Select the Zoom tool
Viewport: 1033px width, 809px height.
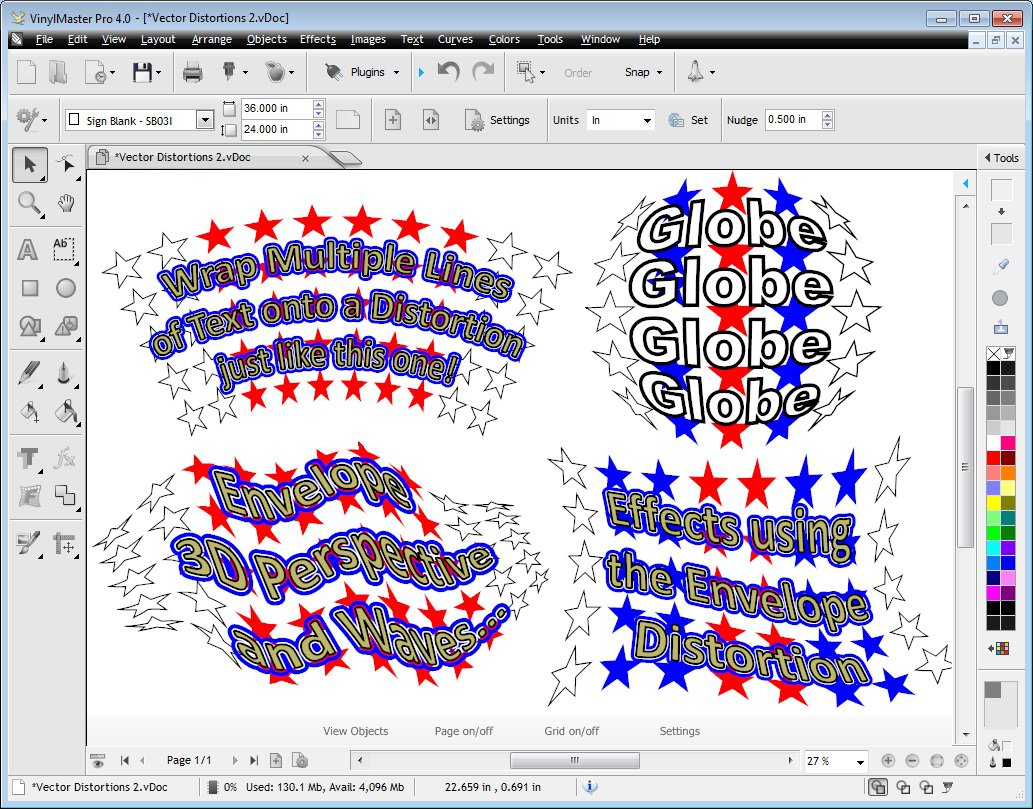(x=28, y=204)
